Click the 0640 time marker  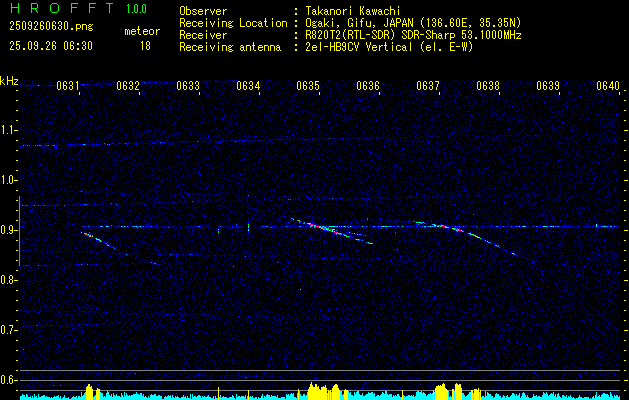coord(608,86)
